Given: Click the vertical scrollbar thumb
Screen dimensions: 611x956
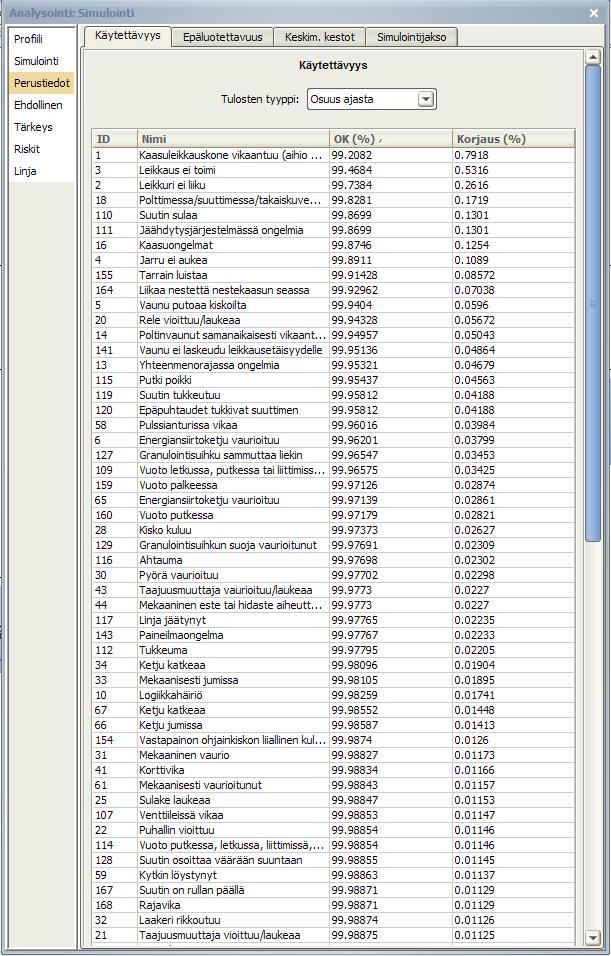Looking at the screenshot, I should pyautogui.click(x=592, y=304).
